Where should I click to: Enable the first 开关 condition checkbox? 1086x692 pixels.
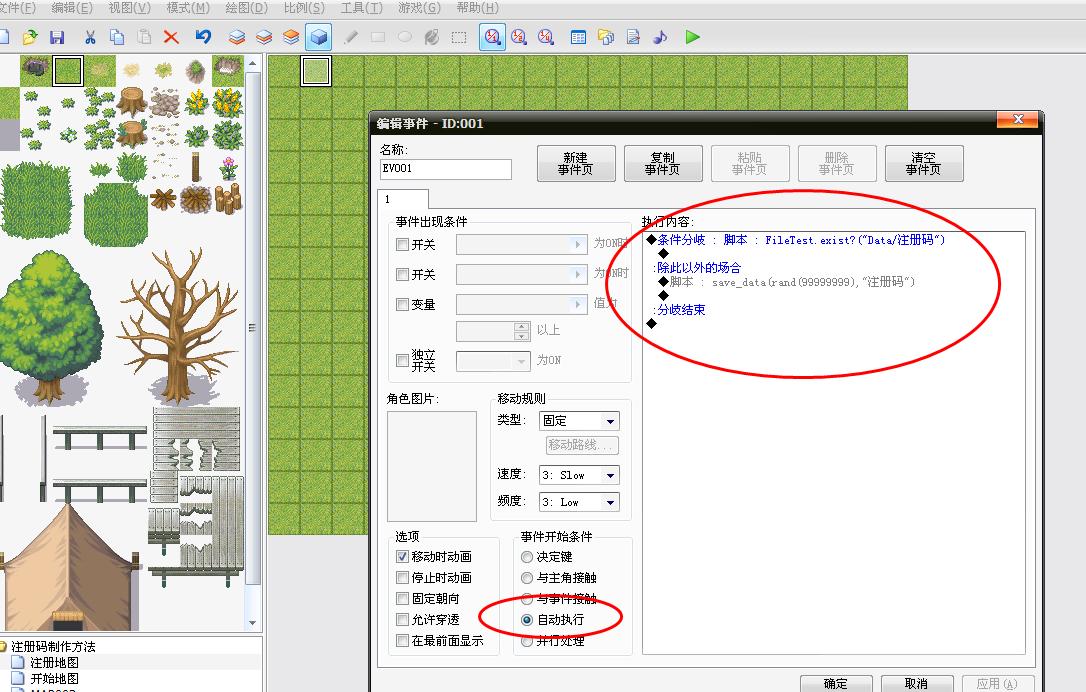click(x=402, y=245)
